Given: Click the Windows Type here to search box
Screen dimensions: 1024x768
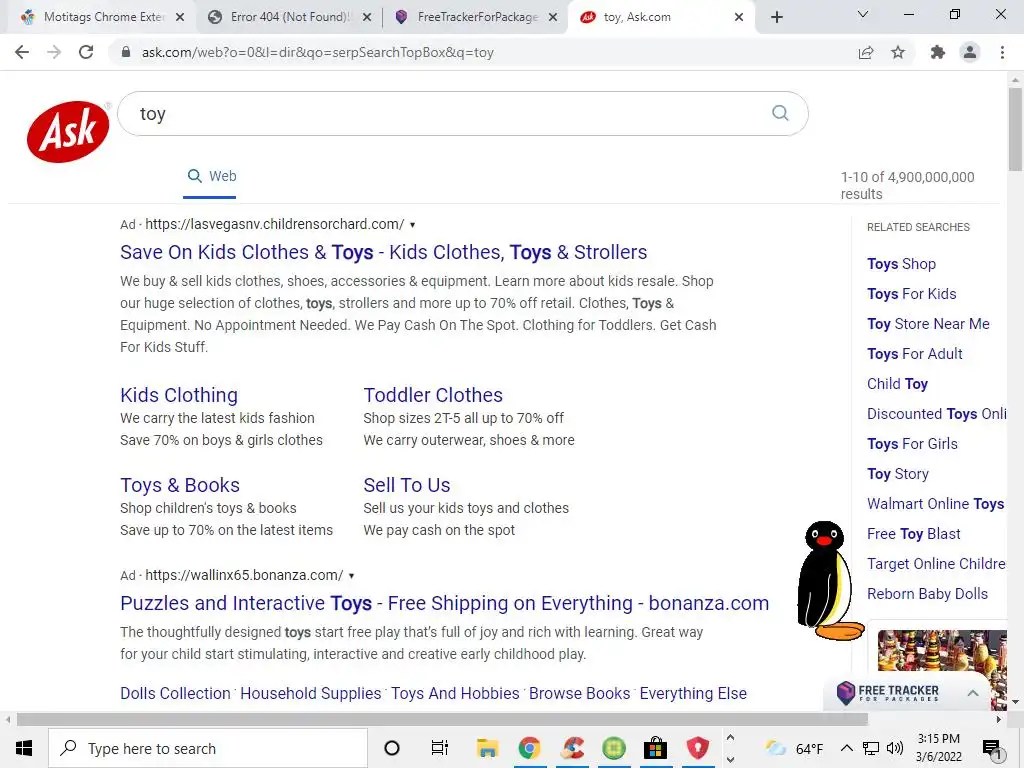Looking at the screenshot, I should (x=208, y=748).
